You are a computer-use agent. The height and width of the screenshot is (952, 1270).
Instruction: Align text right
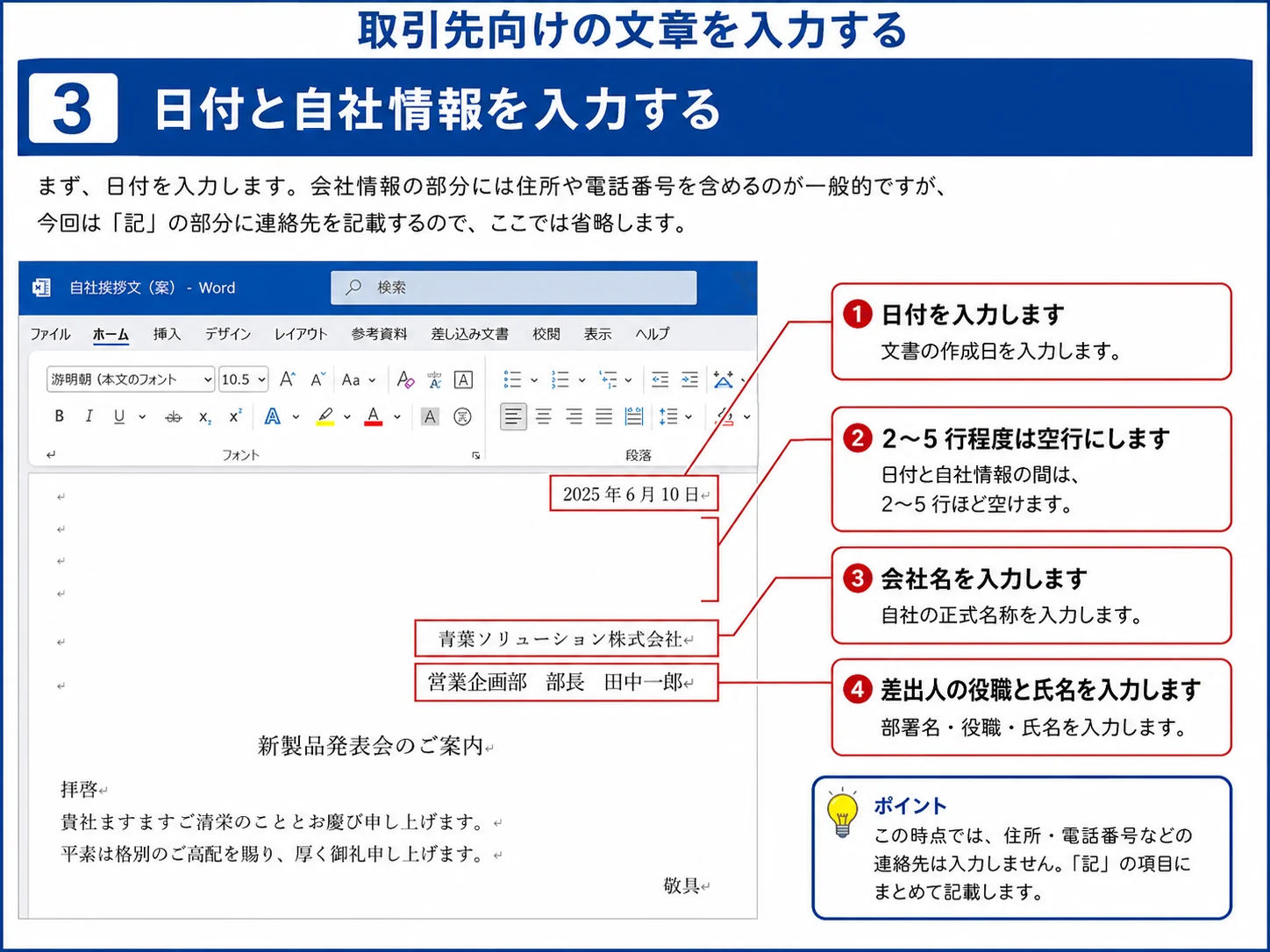[574, 416]
